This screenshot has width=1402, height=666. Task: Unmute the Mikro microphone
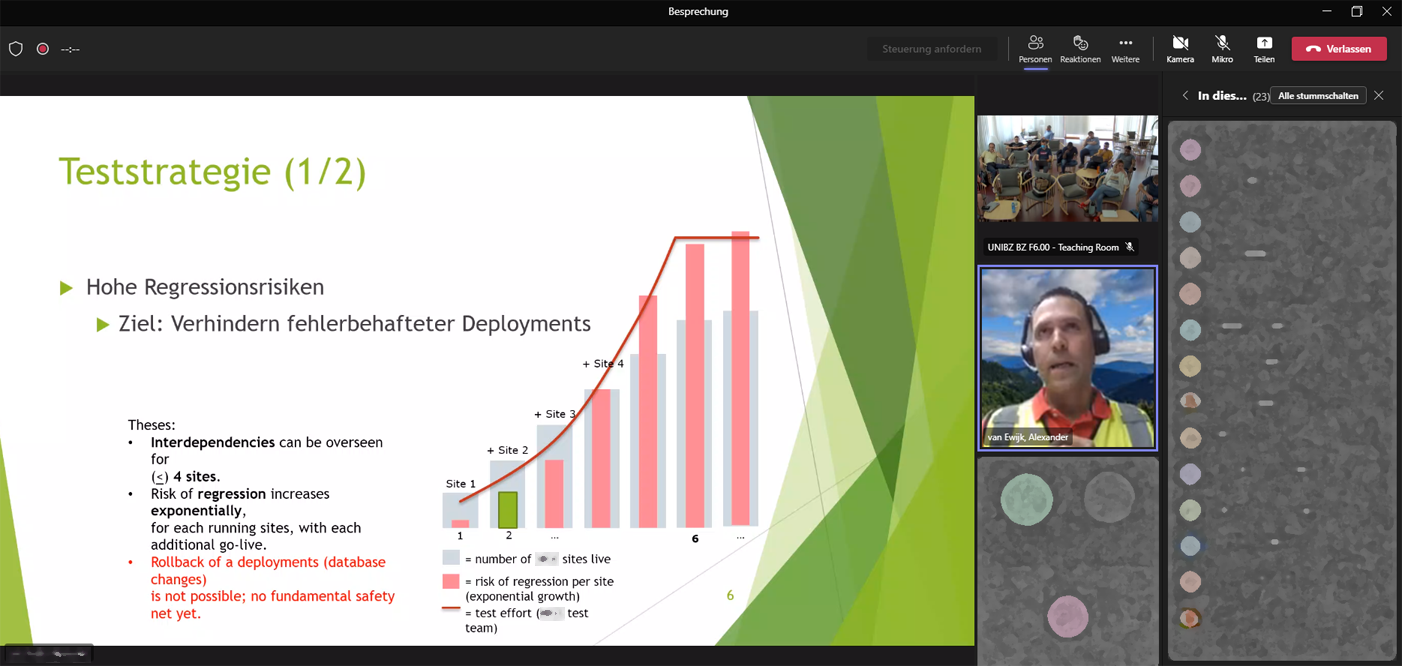coord(1222,48)
